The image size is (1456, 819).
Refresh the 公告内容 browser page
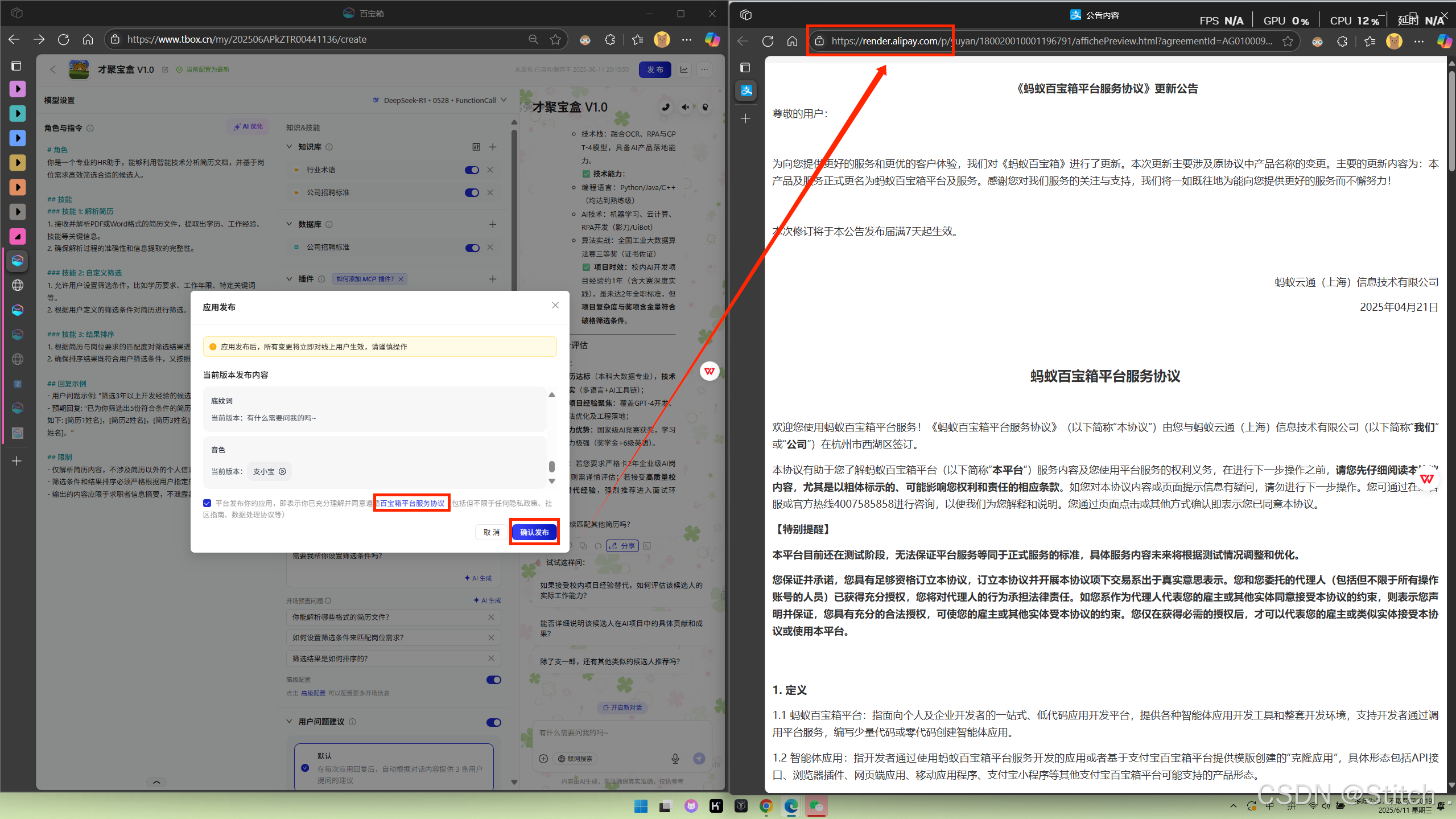768,41
